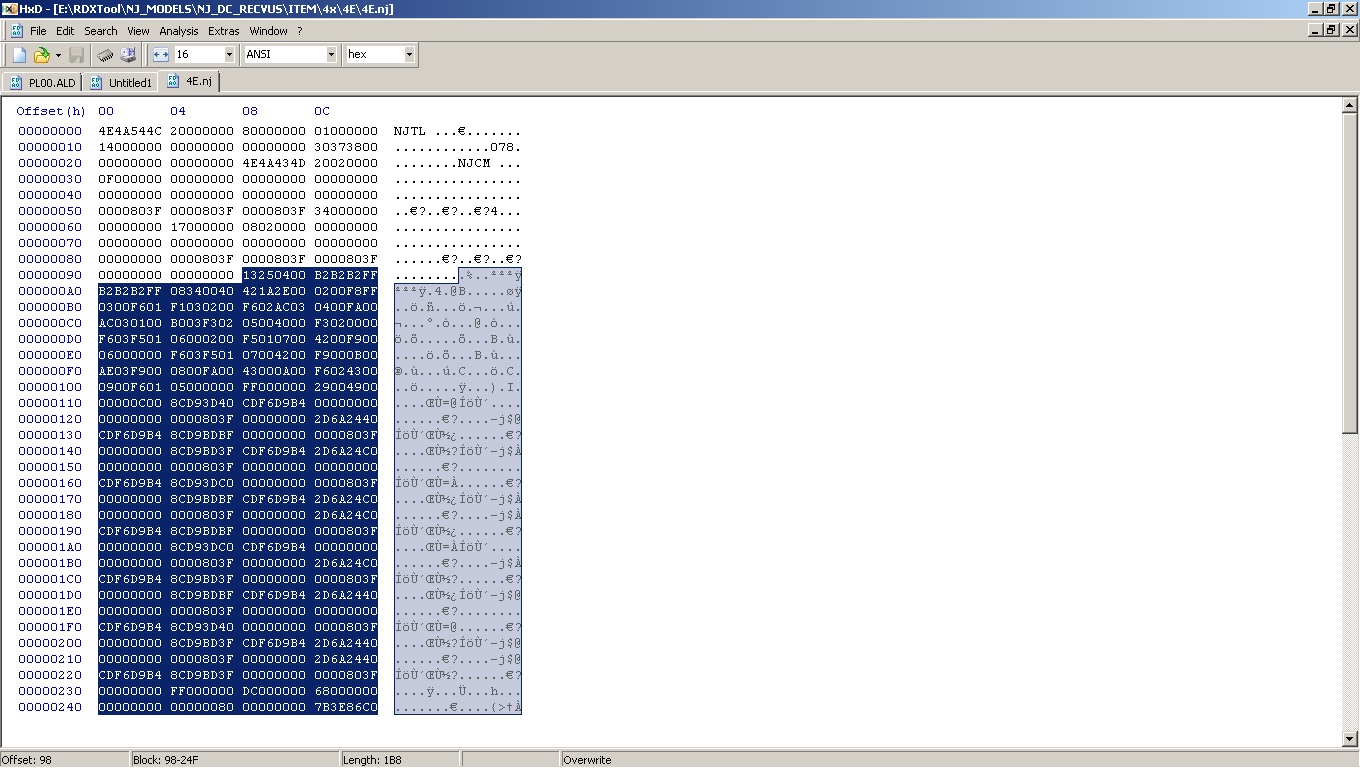Minimize the inner document window
This screenshot has height=768, width=1360.
click(1315, 30)
